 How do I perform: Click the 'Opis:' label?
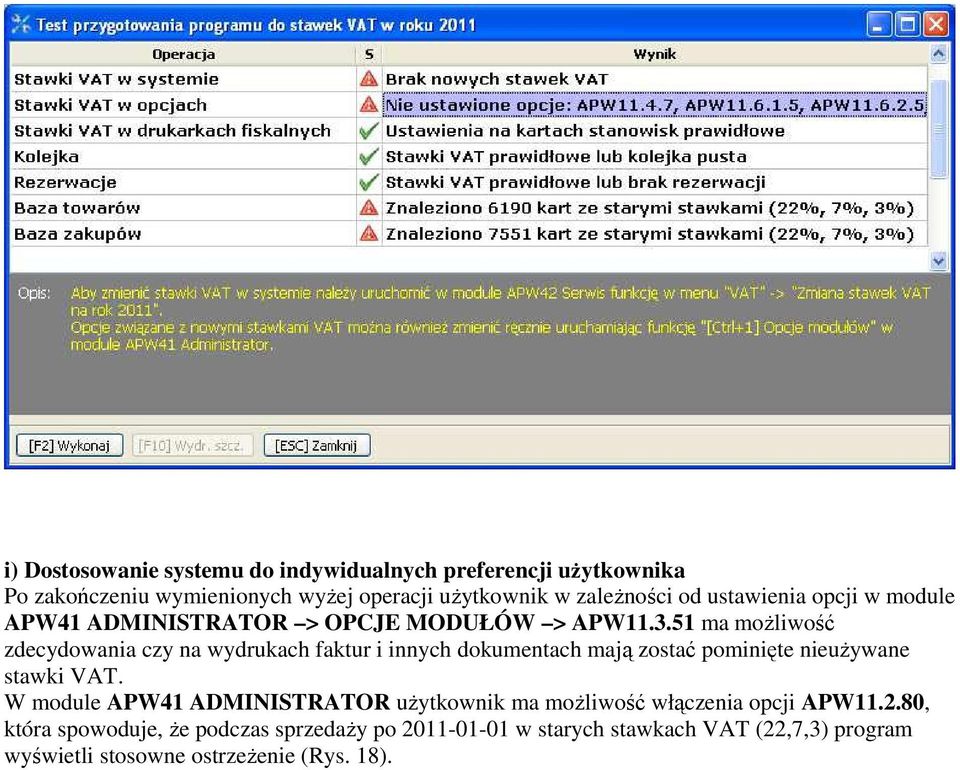[34, 293]
